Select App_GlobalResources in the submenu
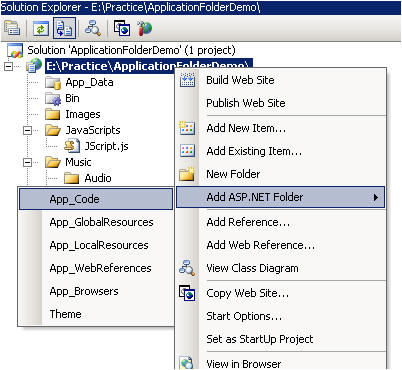The image size is (402, 370). (x=96, y=222)
